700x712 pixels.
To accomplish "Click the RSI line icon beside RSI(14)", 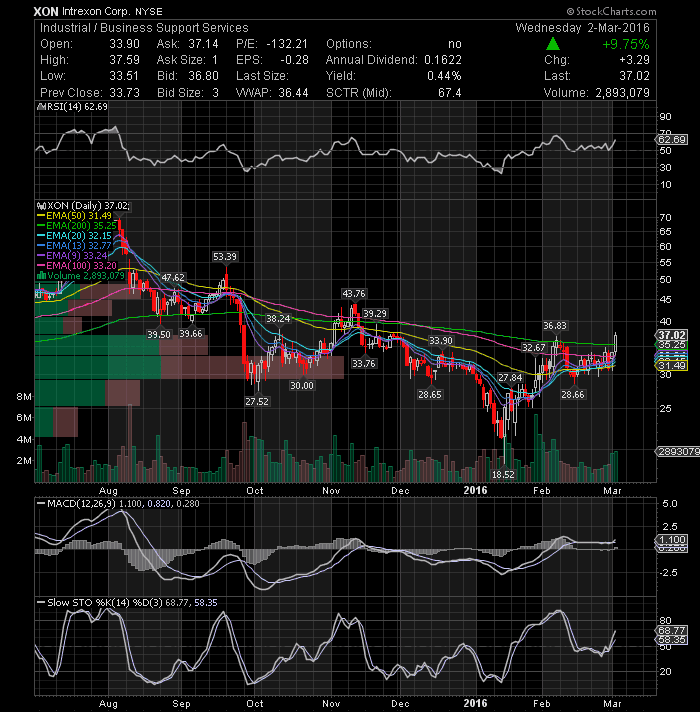I will [x=41, y=107].
